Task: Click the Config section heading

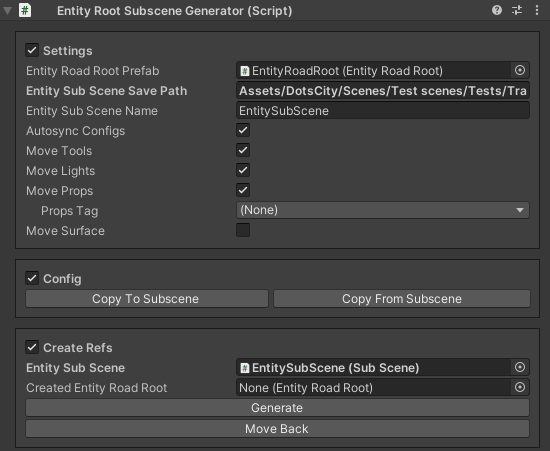Action: 62,279
